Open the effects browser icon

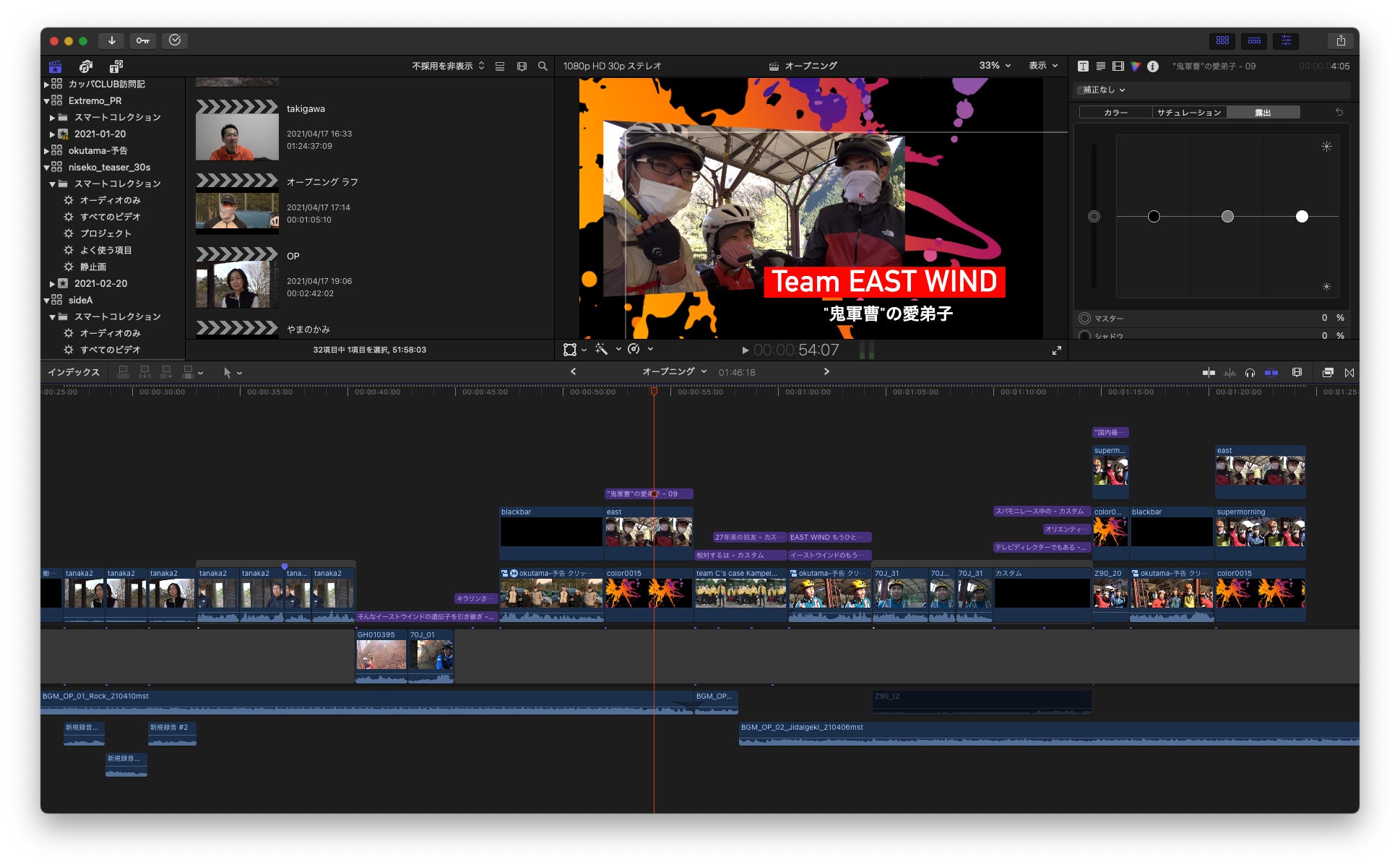tap(1328, 373)
